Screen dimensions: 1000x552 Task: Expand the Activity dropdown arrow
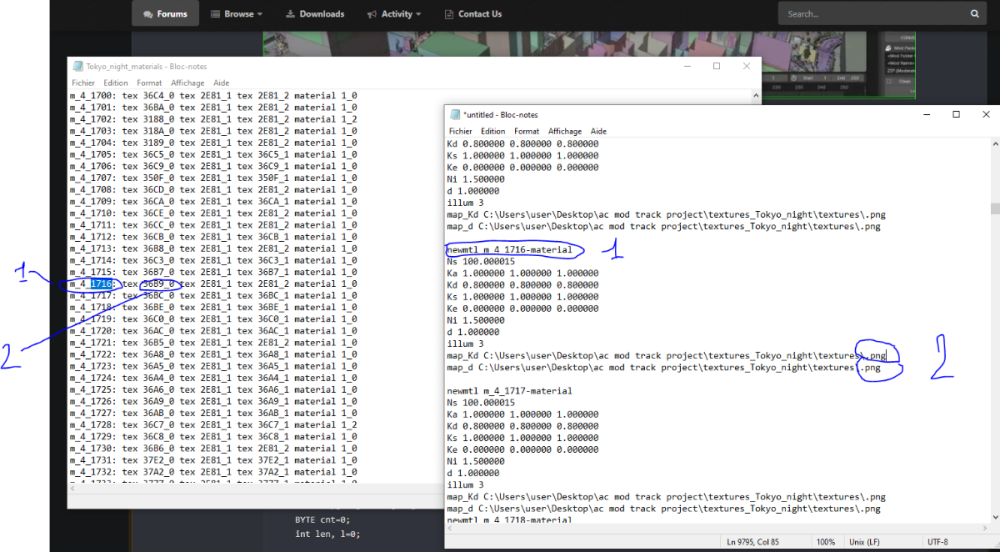(418, 15)
